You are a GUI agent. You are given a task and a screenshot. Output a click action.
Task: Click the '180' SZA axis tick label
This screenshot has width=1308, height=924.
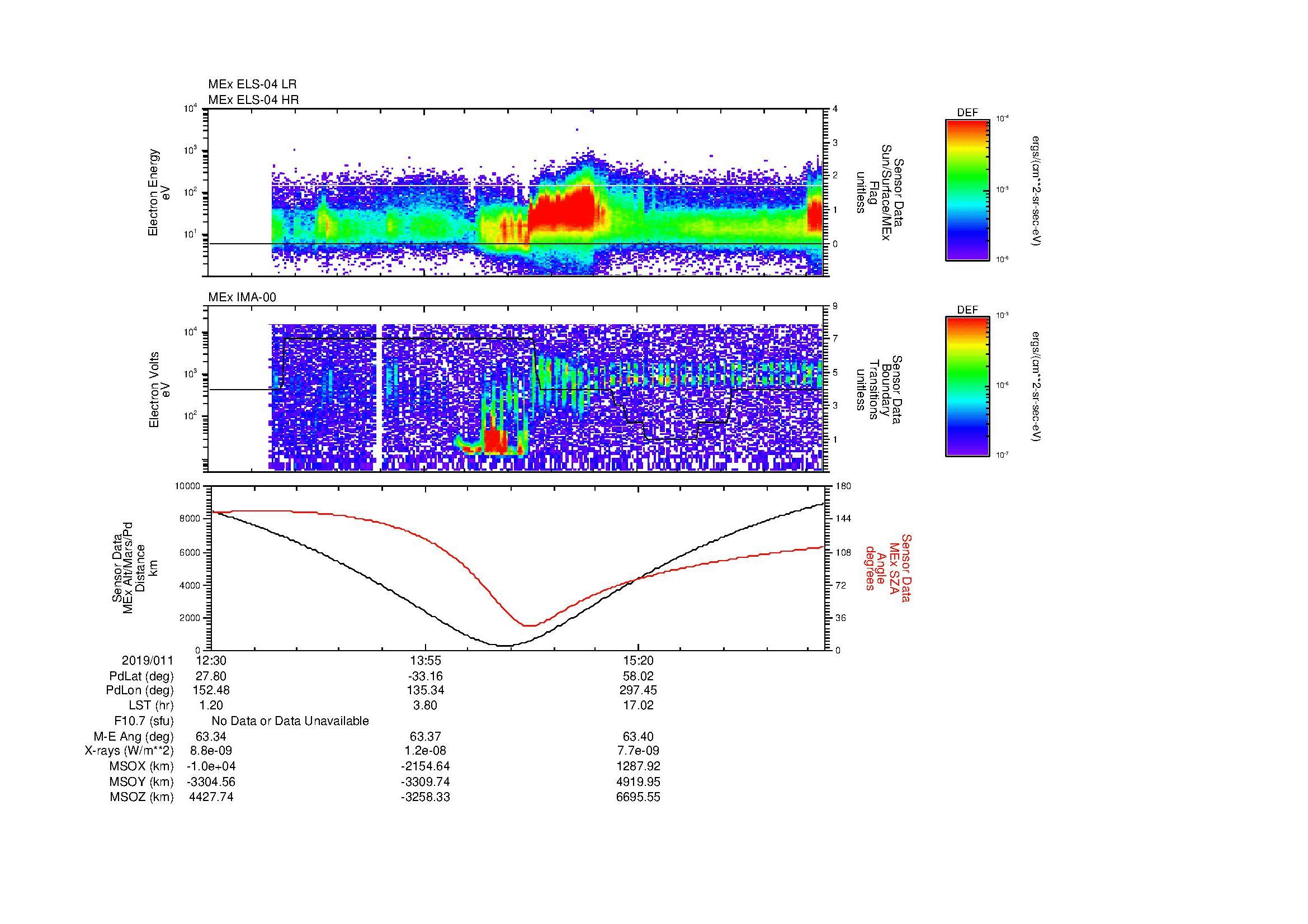(x=843, y=486)
